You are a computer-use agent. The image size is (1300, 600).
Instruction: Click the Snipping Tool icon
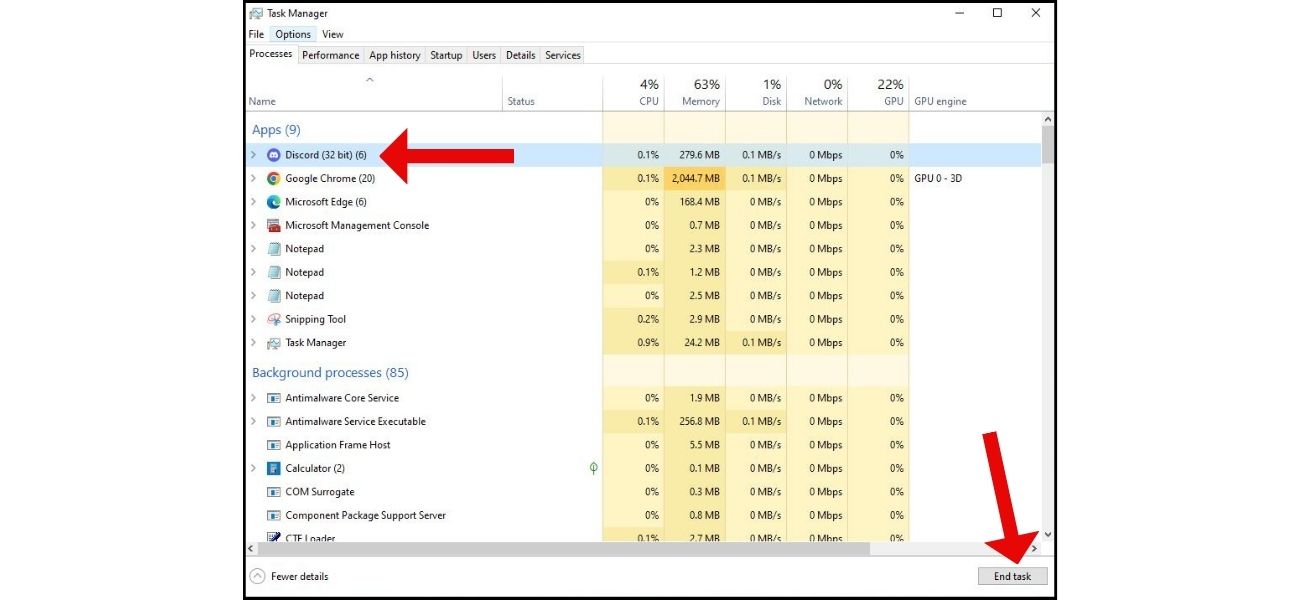pos(273,319)
